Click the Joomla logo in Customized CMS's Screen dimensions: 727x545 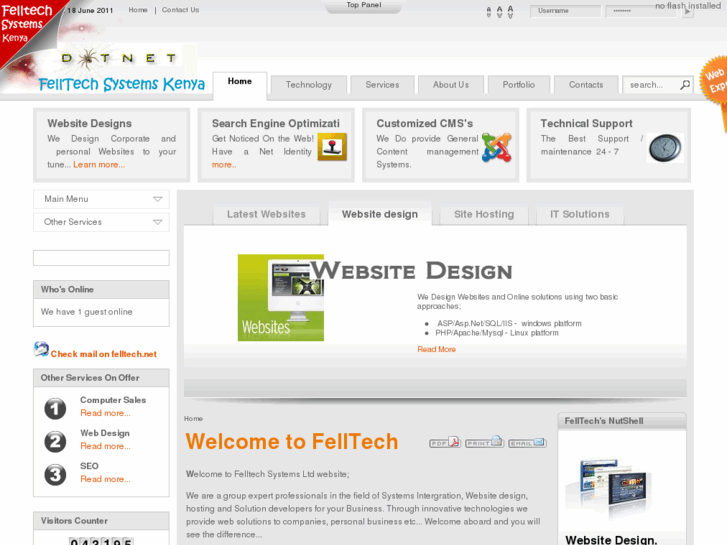coord(497,147)
